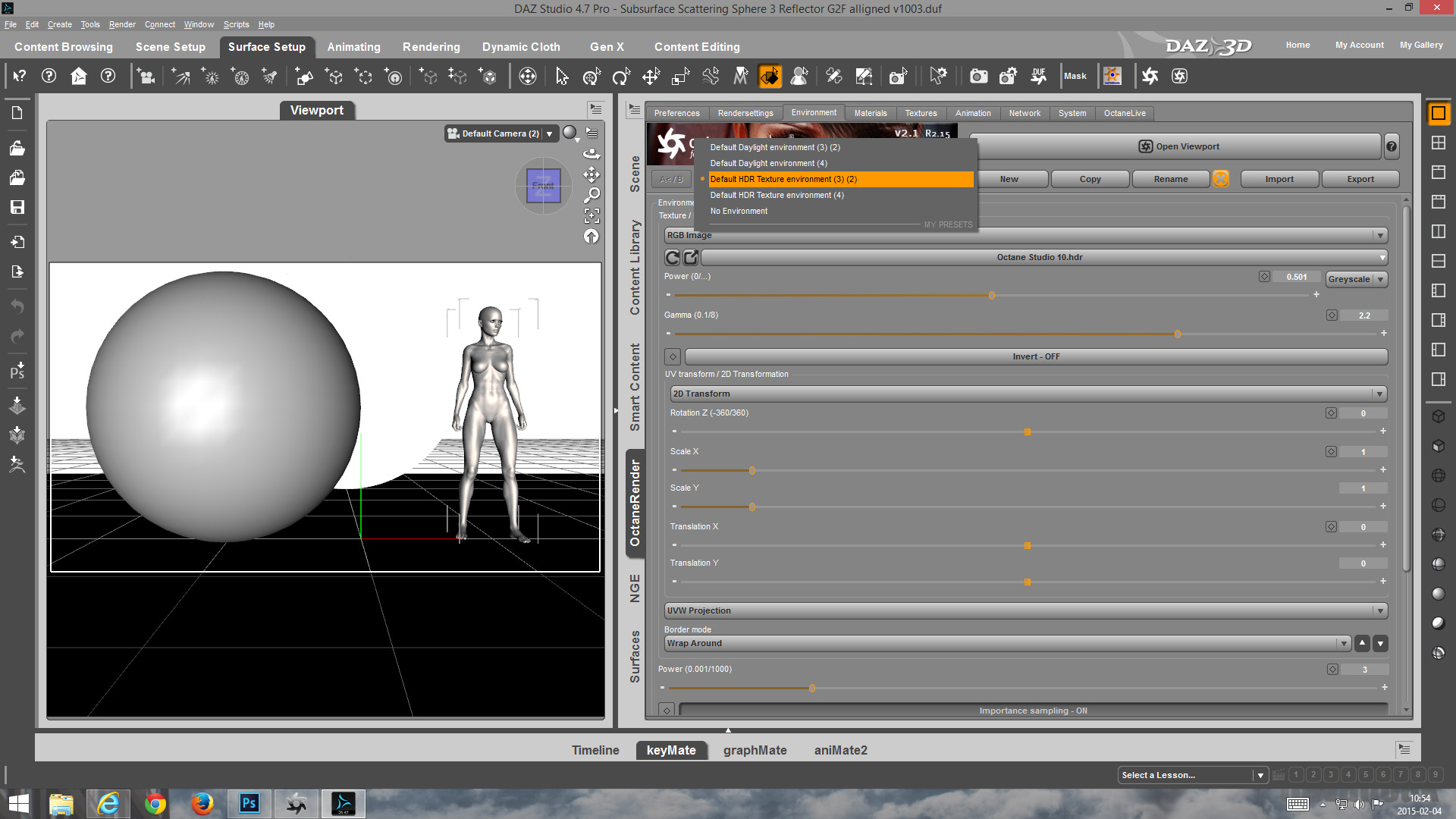The height and width of the screenshot is (819, 1456).
Task: Select the Translate tool in toolbar
Action: click(x=651, y=76)
